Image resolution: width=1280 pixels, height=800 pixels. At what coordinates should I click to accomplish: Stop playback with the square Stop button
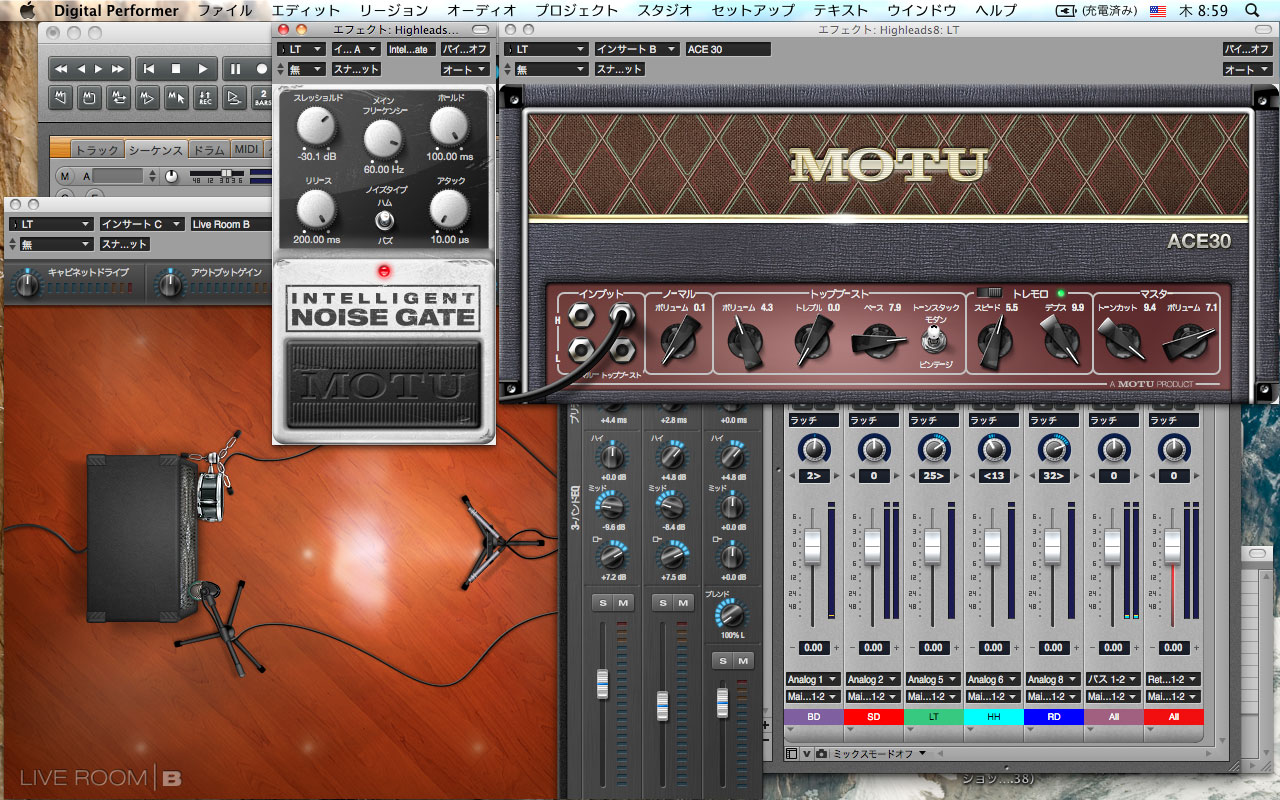tap(175, 69)
